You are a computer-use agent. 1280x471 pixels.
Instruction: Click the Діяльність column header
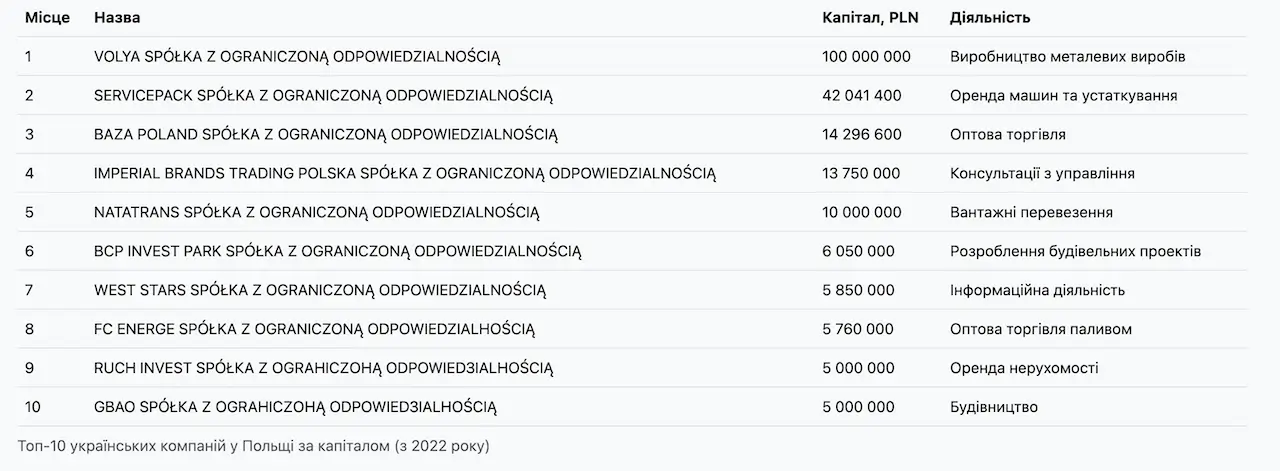click(990, 18)
